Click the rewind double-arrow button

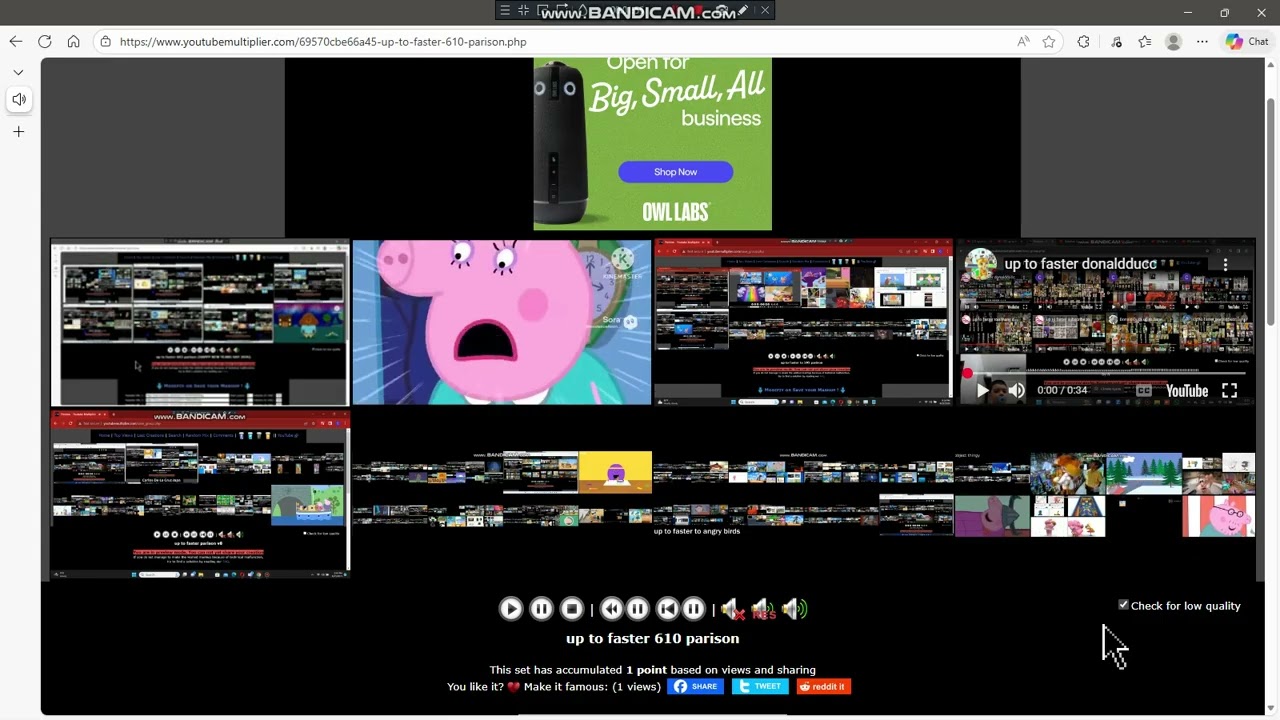[611, 609]
